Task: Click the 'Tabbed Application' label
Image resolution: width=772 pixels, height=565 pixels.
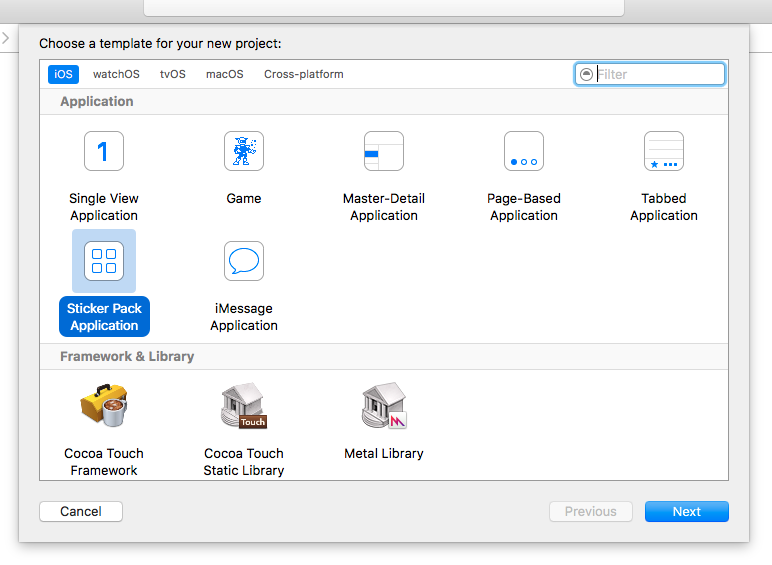Action: click(664, 207)
